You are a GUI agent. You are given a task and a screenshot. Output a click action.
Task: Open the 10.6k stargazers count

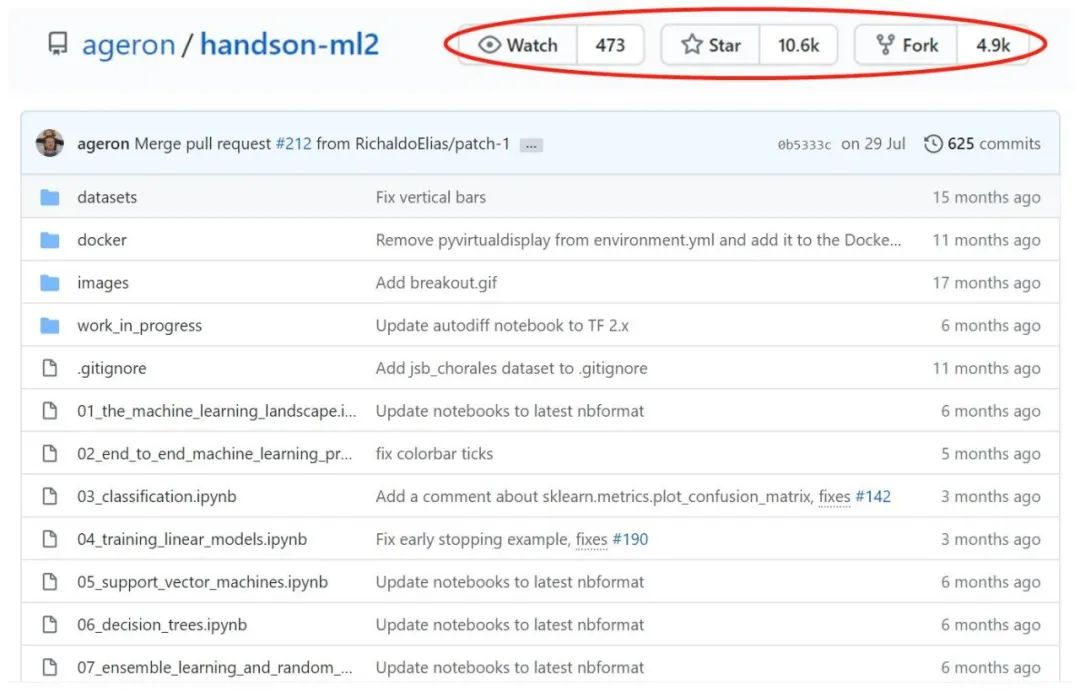point(798,45)
